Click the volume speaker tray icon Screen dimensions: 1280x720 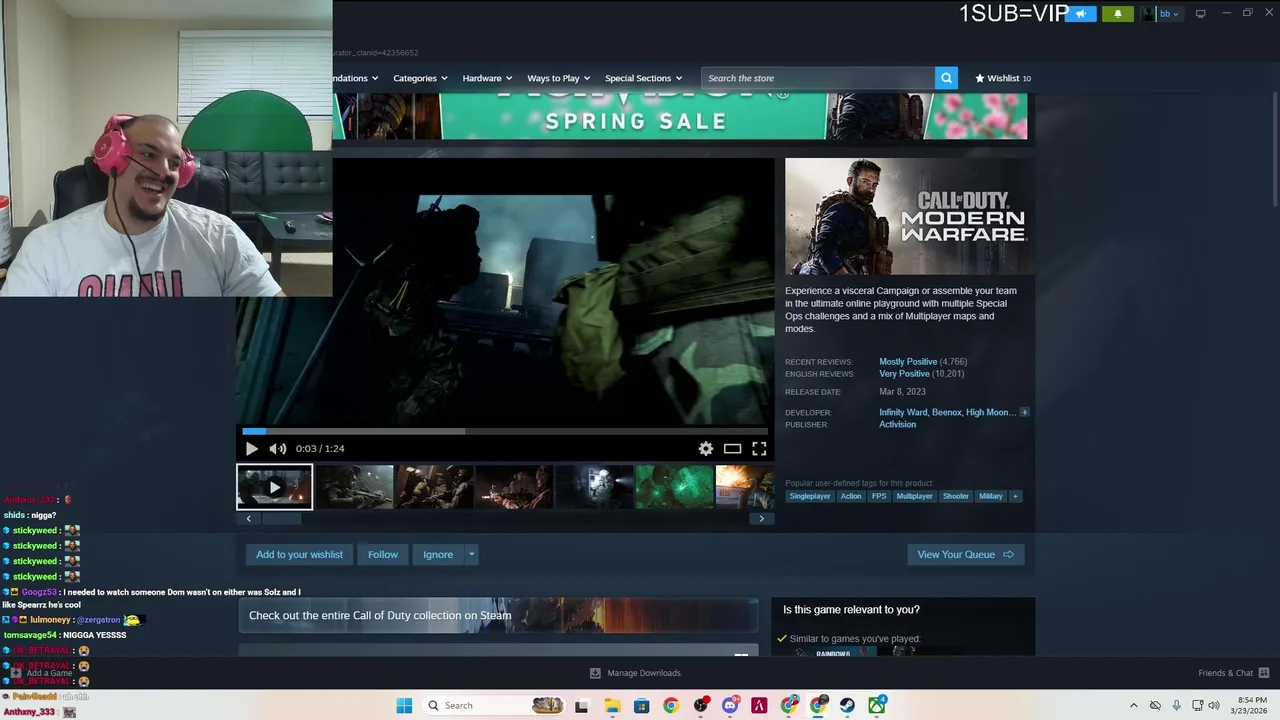(x=1214, y=705)
